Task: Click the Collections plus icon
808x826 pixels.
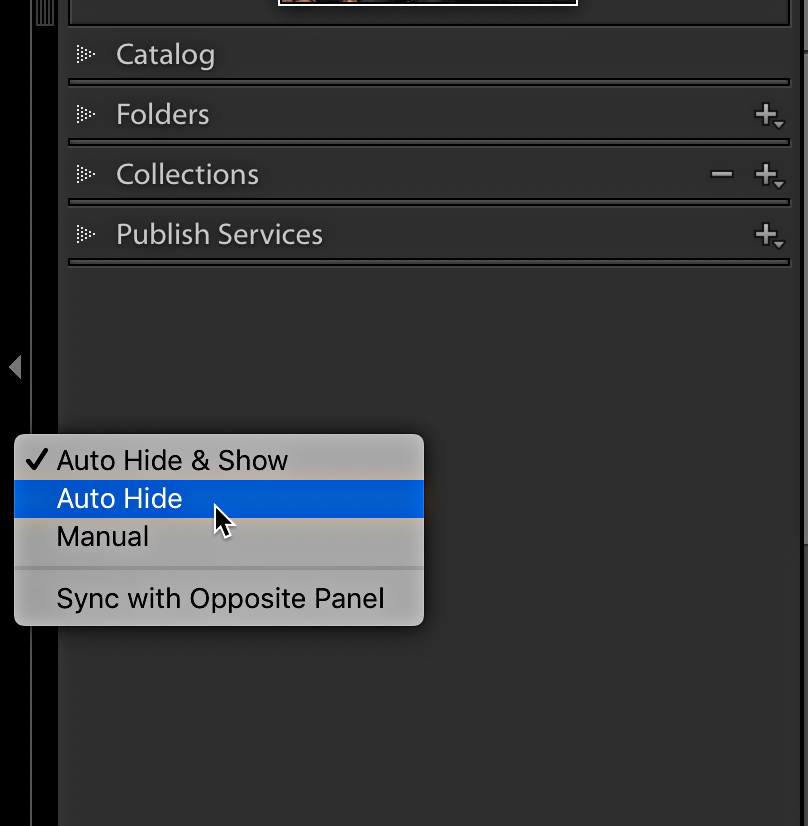Action: tap(769, 175)
